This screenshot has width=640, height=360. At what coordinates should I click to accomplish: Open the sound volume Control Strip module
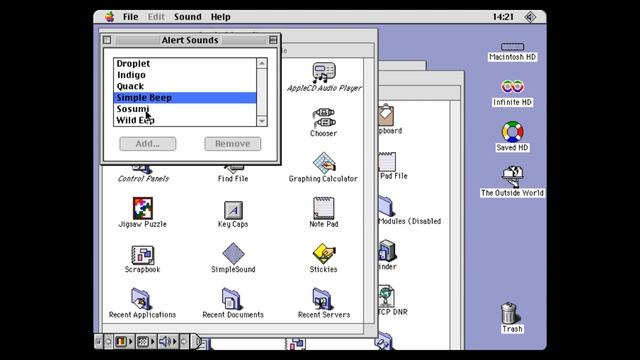168,342
